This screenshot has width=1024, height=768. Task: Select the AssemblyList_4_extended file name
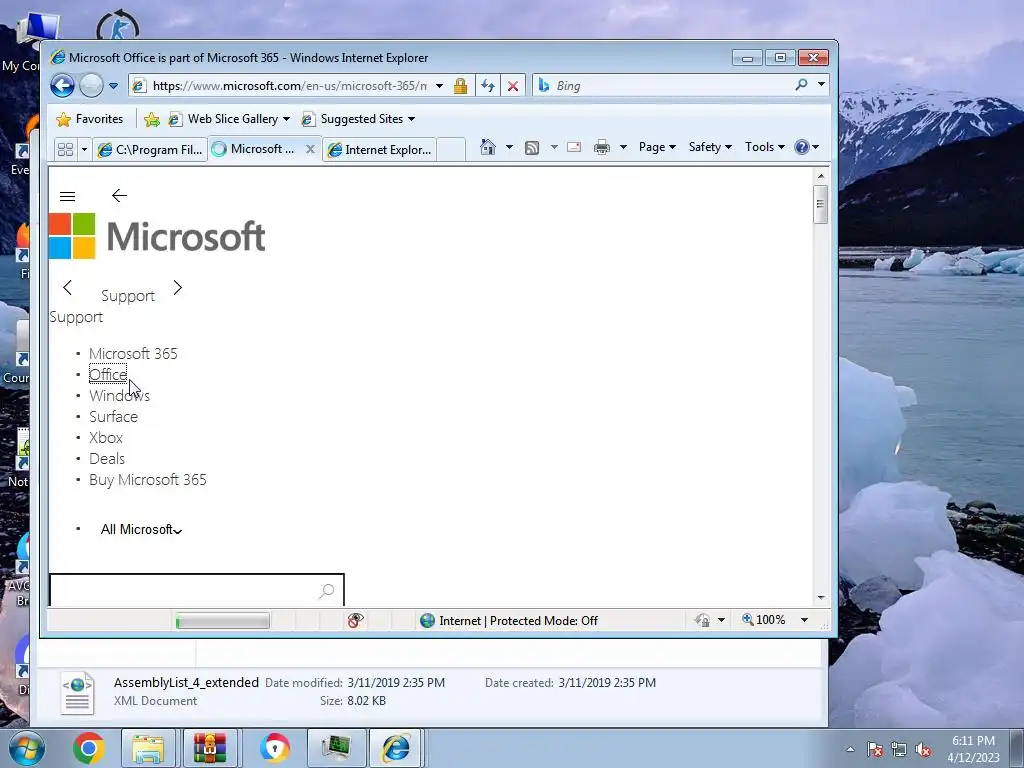click(x=186, y=682)
